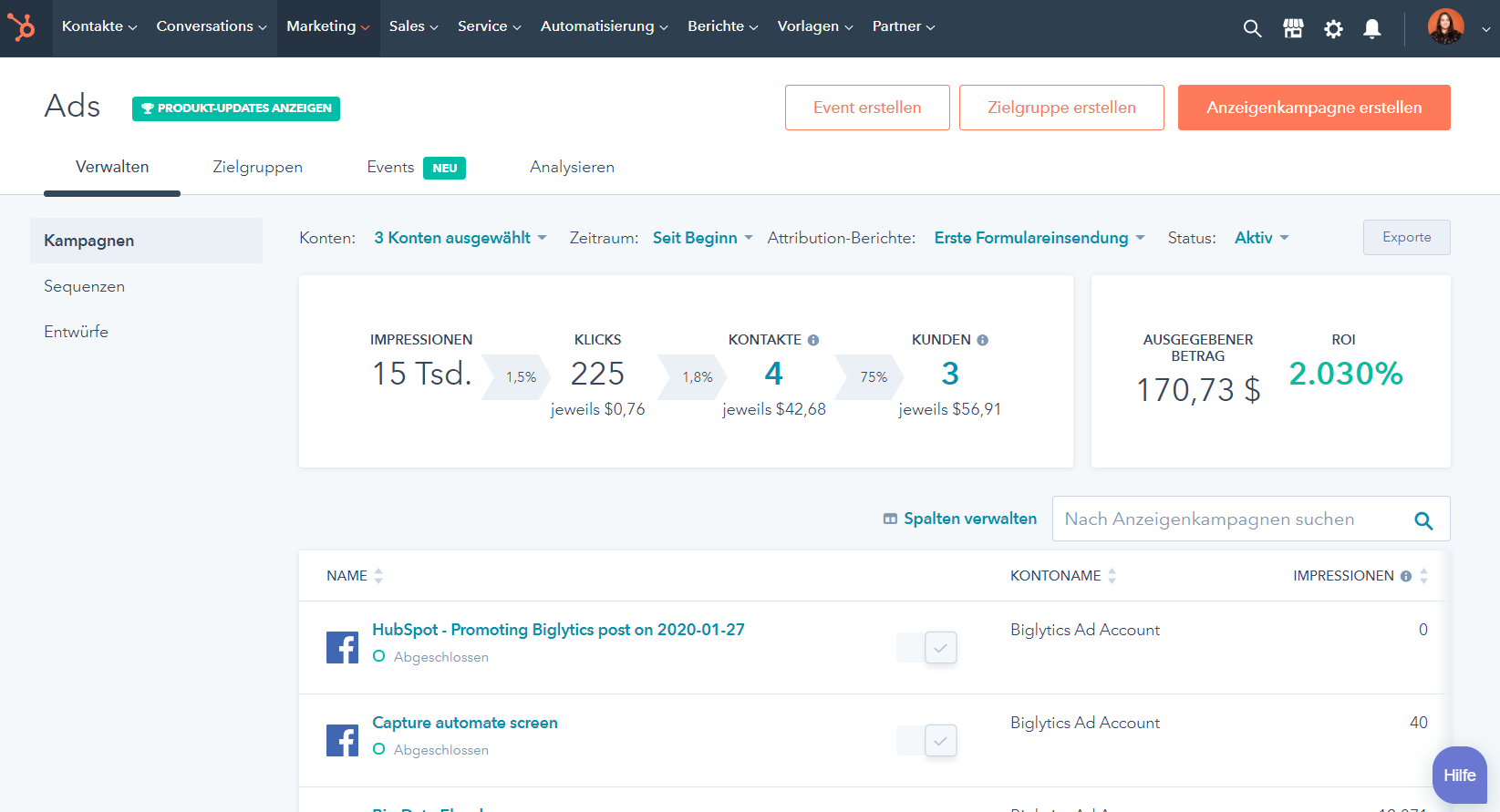Open HubSpot - Promoting Biglytics post campaign link
Viewport: 1500px width, 812px height.
[558, 630]
